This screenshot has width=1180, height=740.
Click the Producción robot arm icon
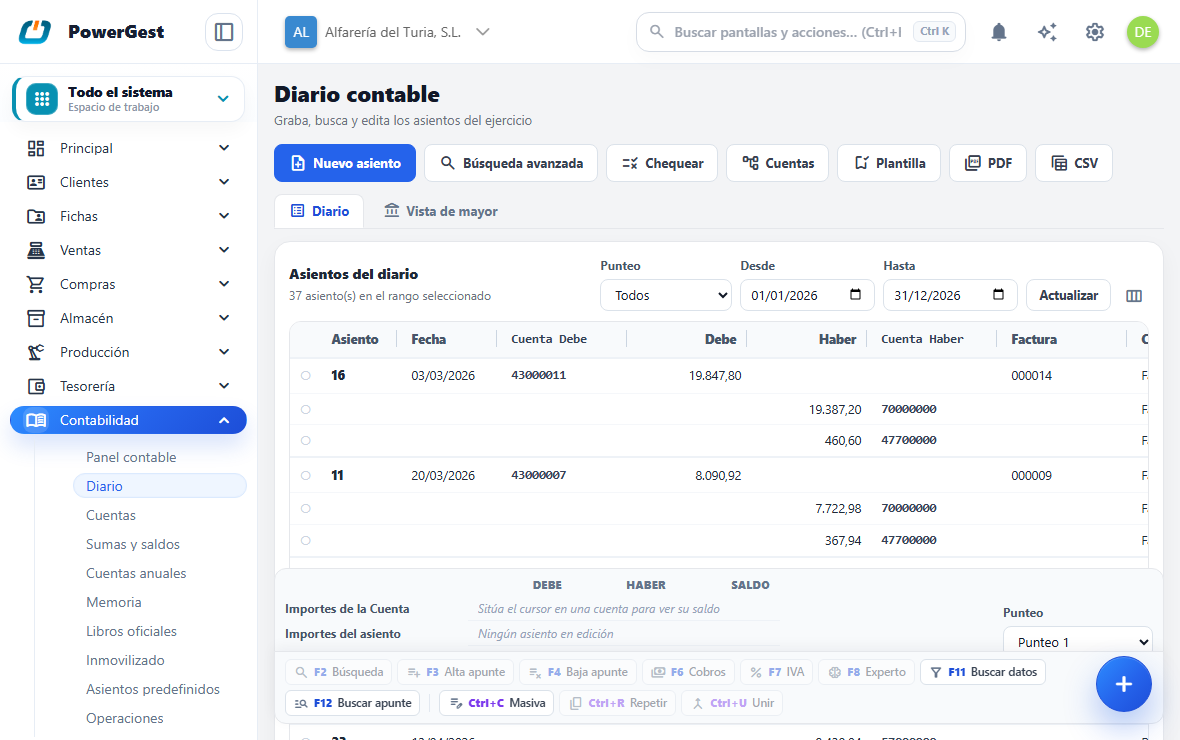(36, 352)
